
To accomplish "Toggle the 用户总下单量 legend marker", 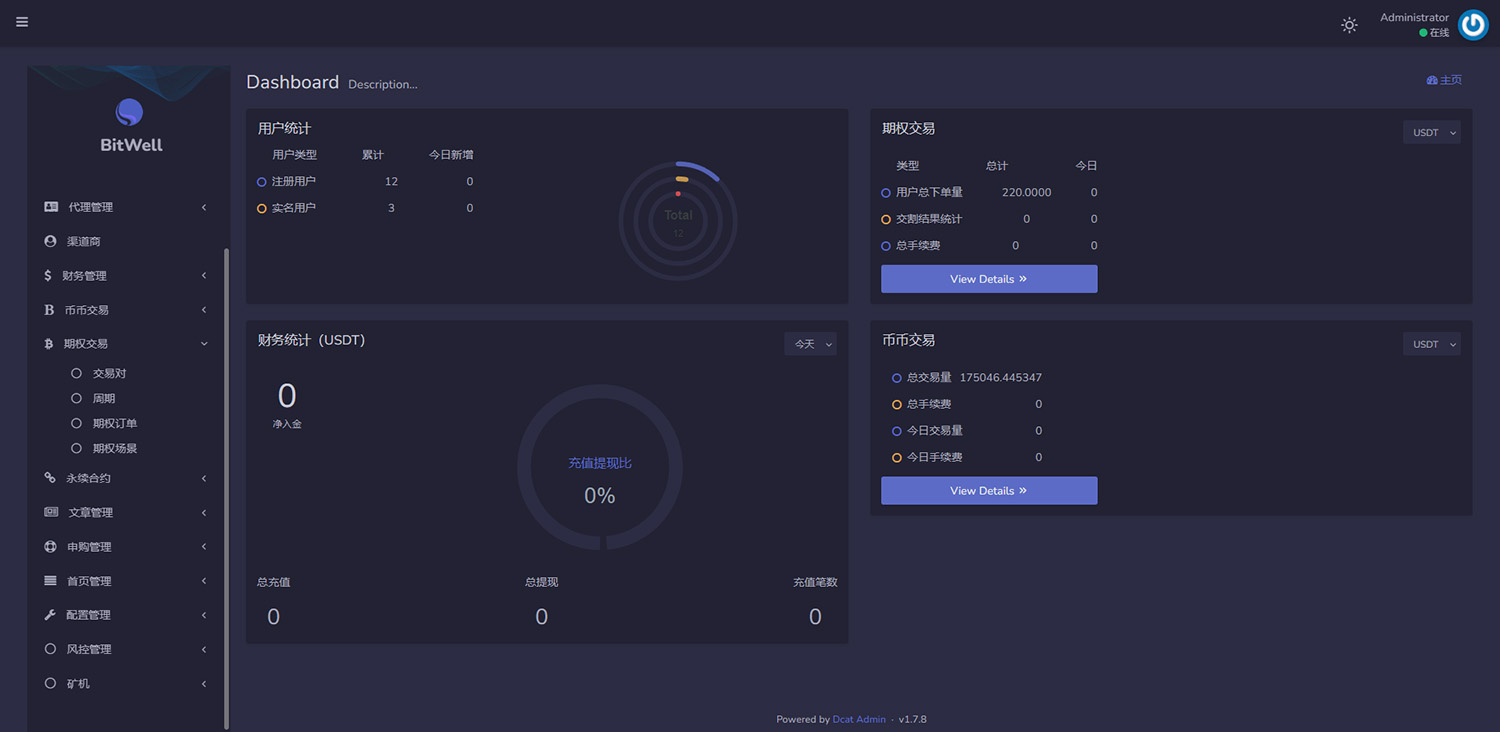I will [x=886, y=193].
